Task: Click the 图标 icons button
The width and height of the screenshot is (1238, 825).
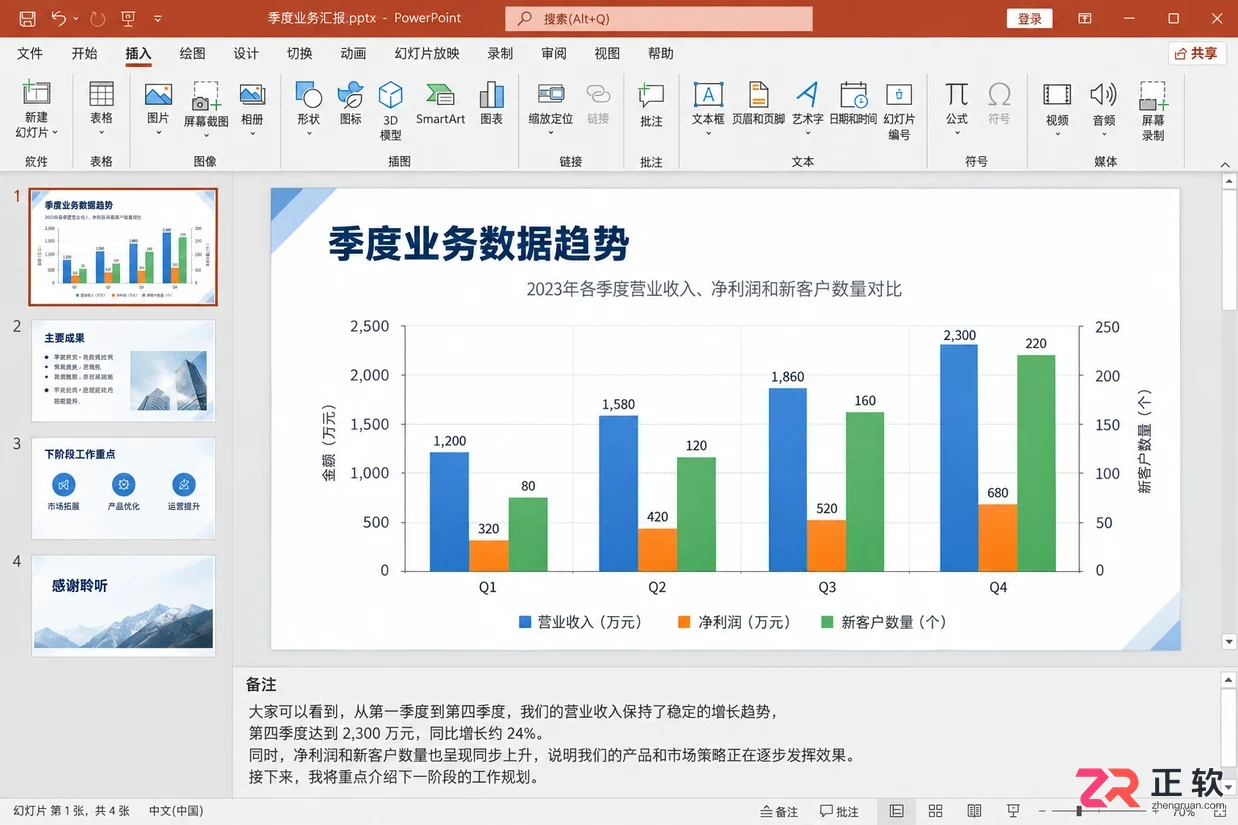Action: pos(350,104)
